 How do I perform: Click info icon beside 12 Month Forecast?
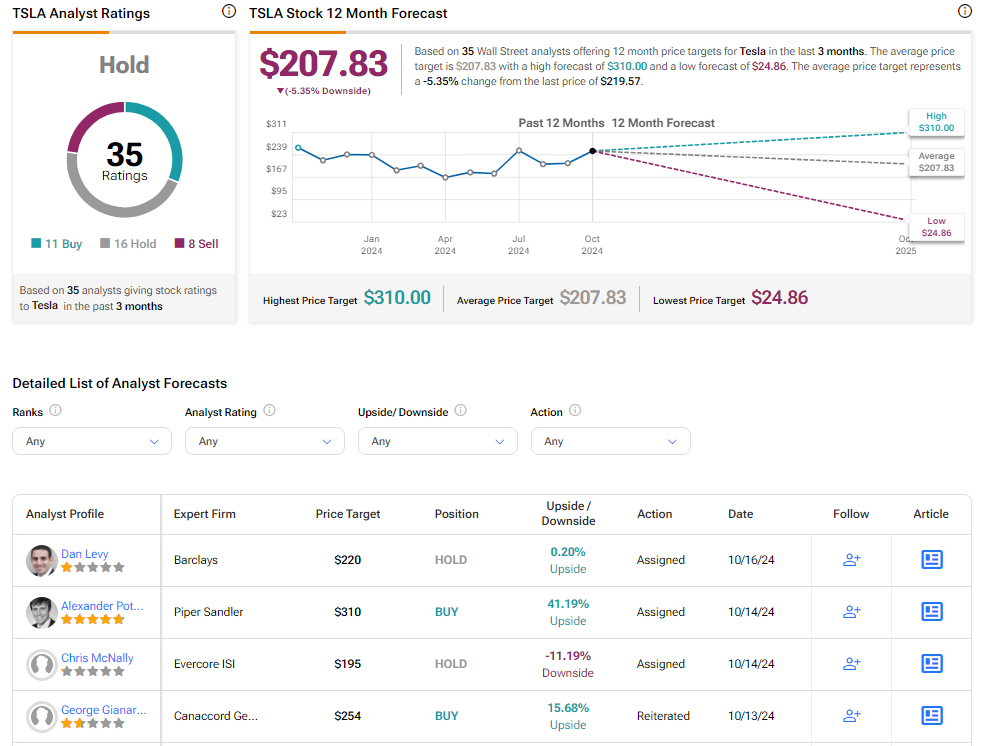[x=964, y=12]
